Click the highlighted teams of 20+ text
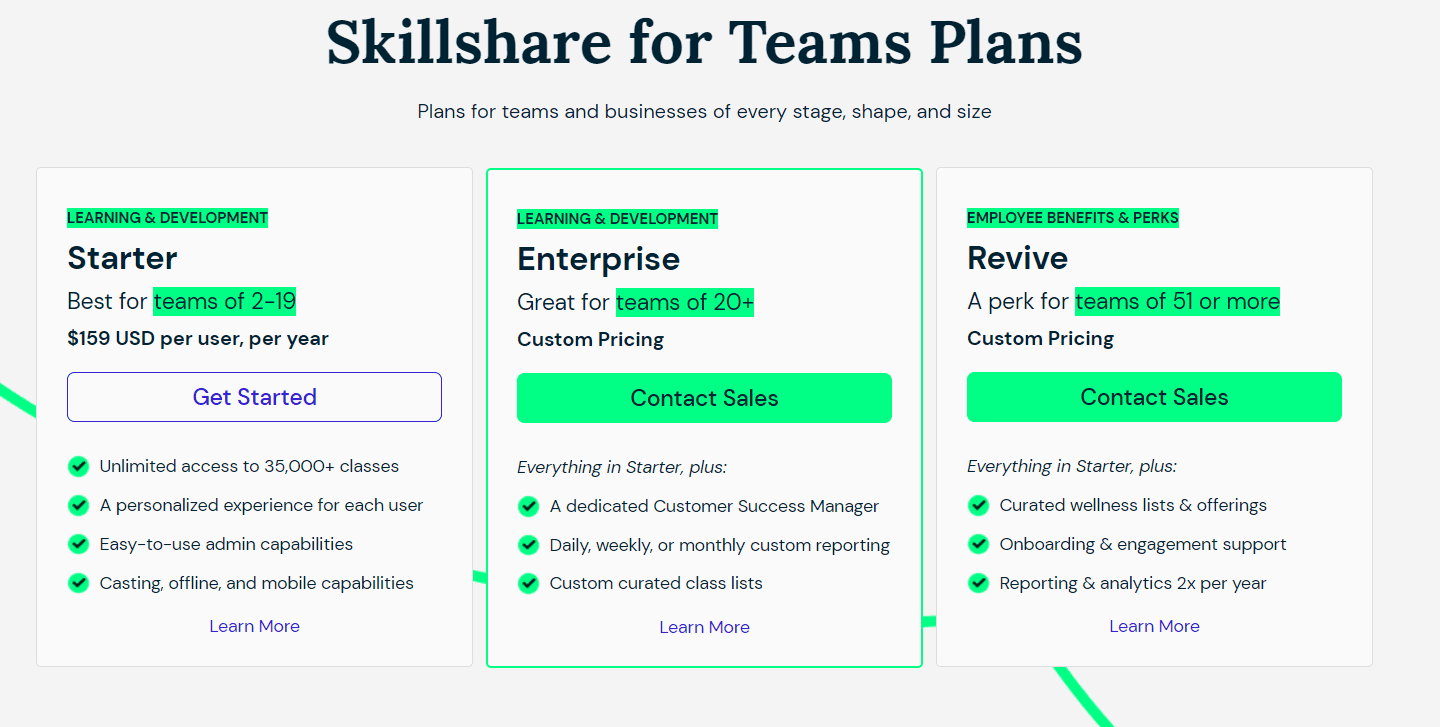 coord(685,302)
